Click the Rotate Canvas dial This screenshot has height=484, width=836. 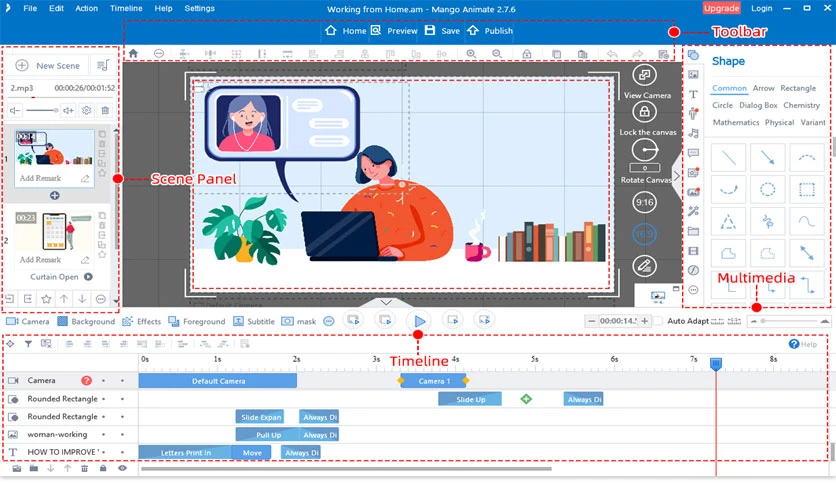645,150
